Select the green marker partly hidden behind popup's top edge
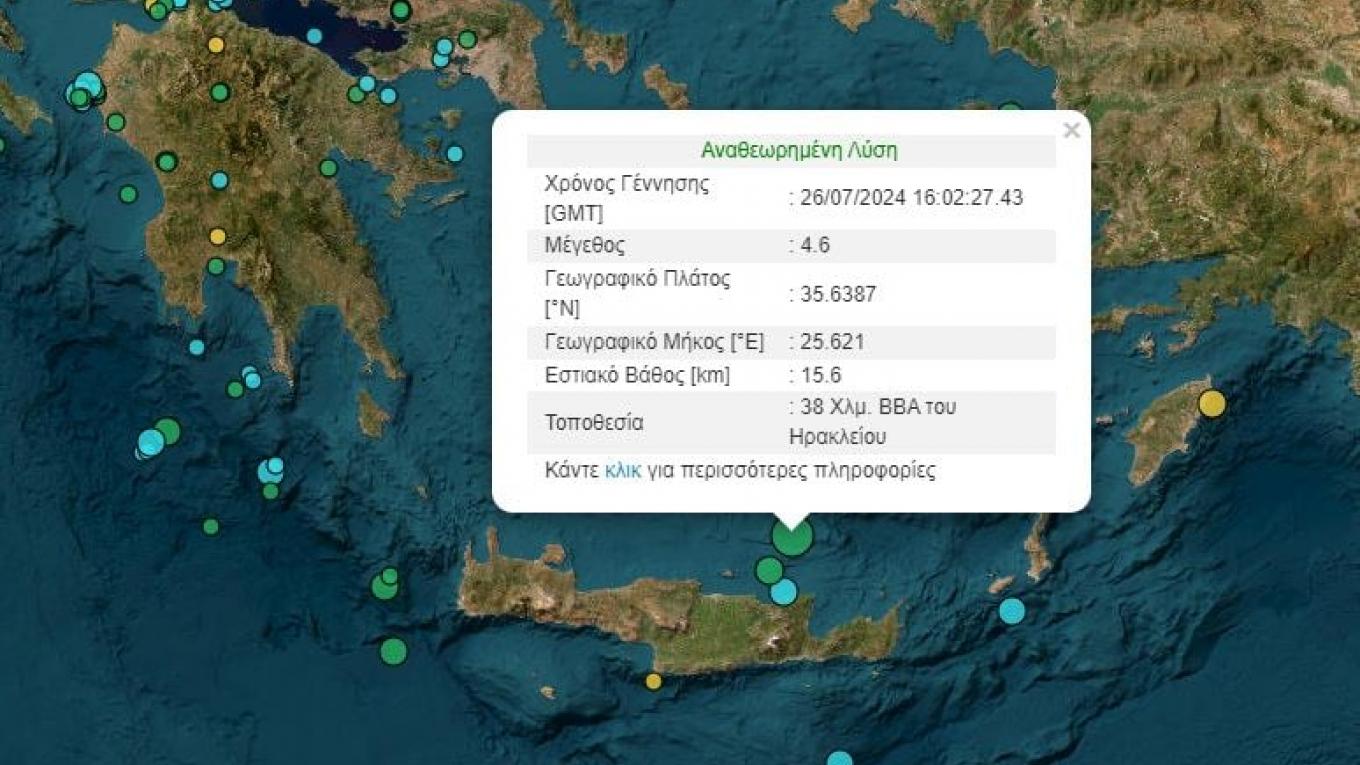The image size is (1360, 765). click(1010, 107)
